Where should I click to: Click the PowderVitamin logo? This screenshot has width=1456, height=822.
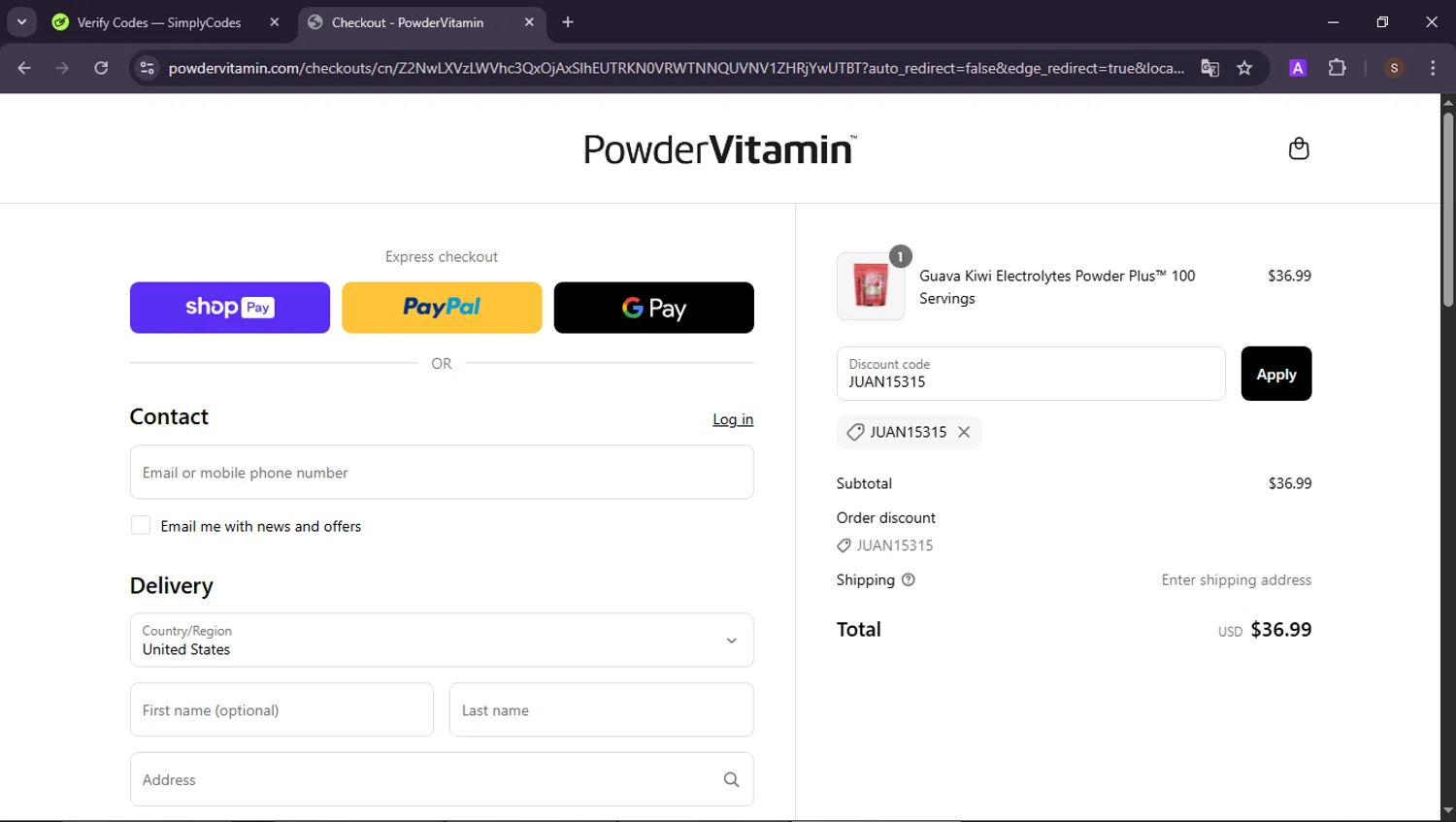pyautogui.click(x=720, y=149)
